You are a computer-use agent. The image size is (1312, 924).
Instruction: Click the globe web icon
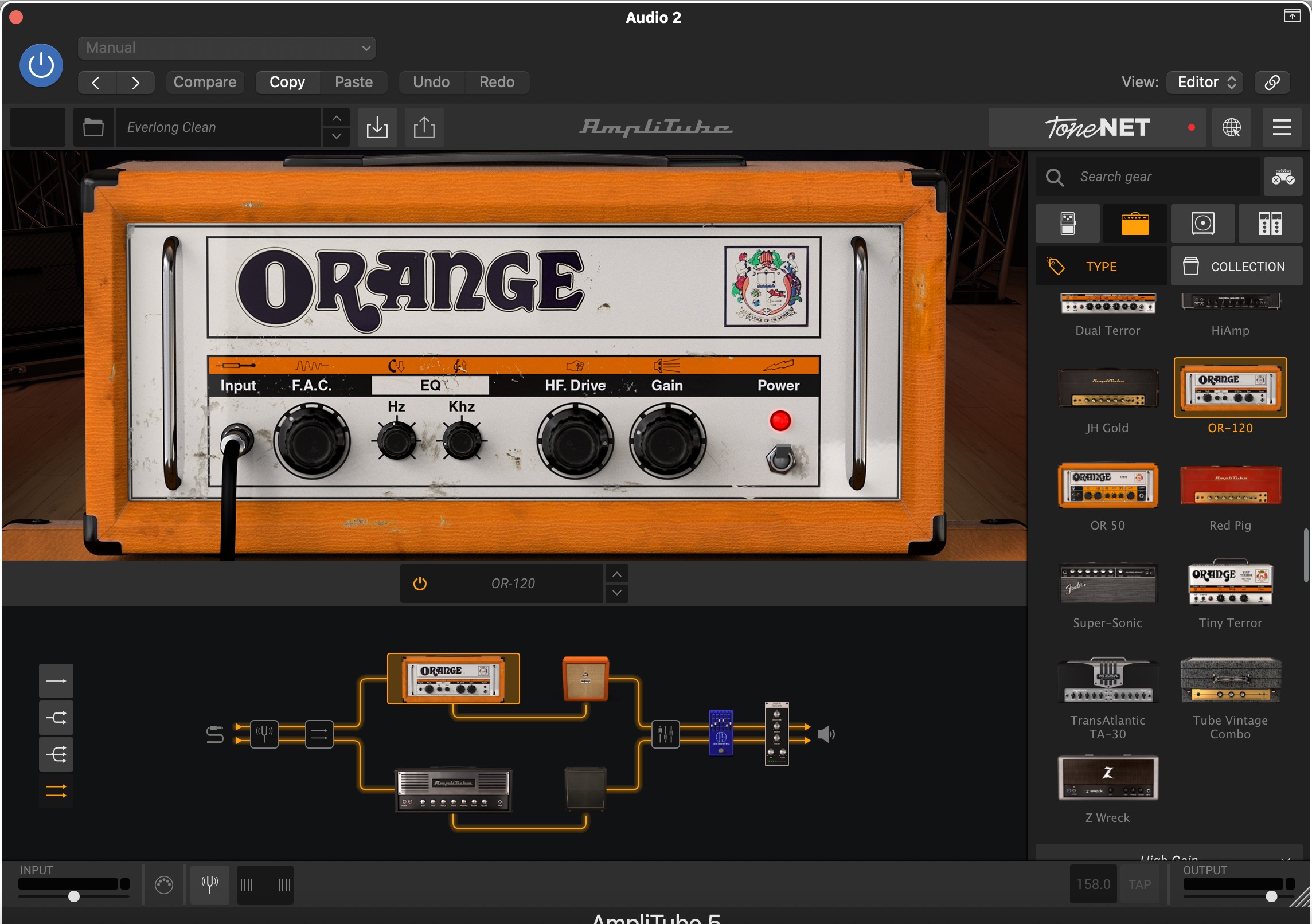pos(1232,127)
